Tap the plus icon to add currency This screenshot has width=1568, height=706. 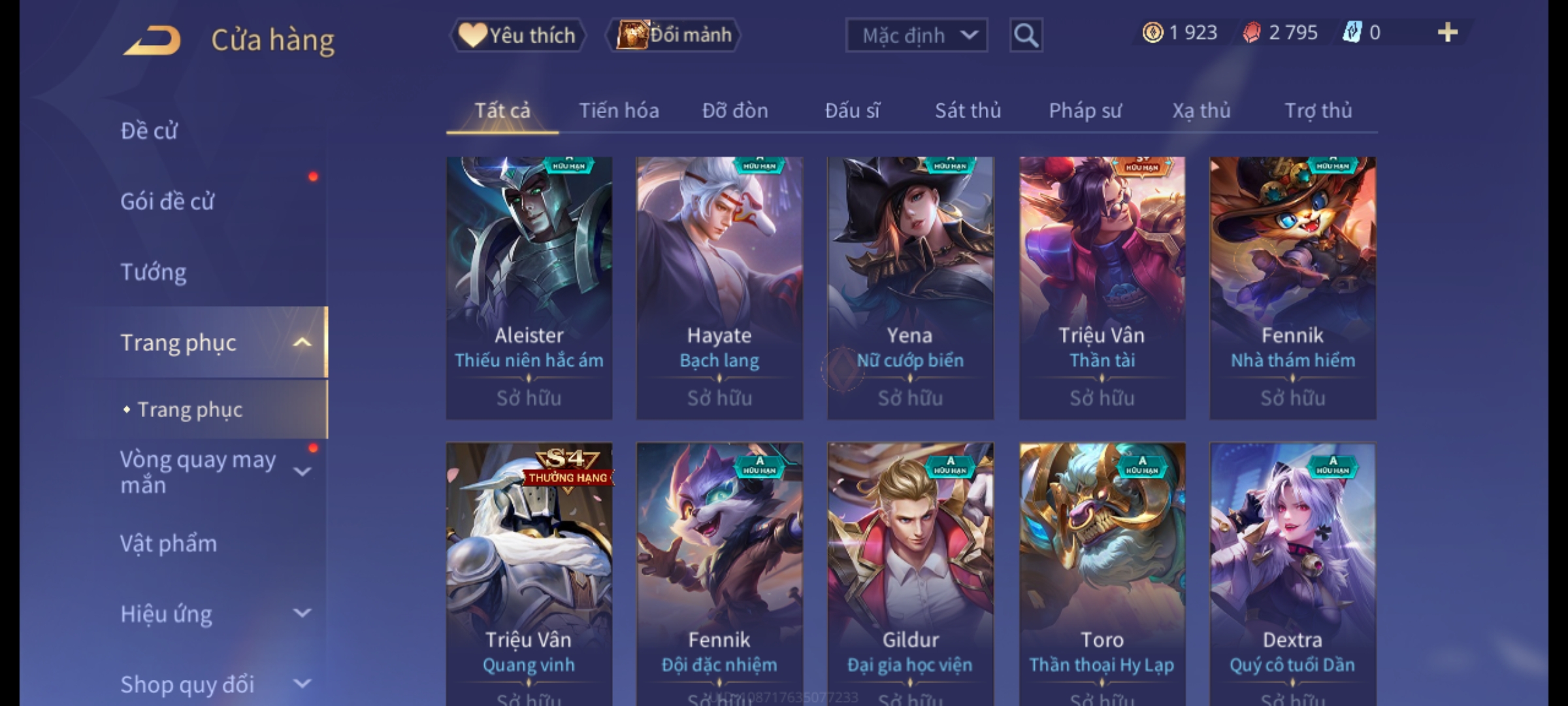tap(1448, 33)
